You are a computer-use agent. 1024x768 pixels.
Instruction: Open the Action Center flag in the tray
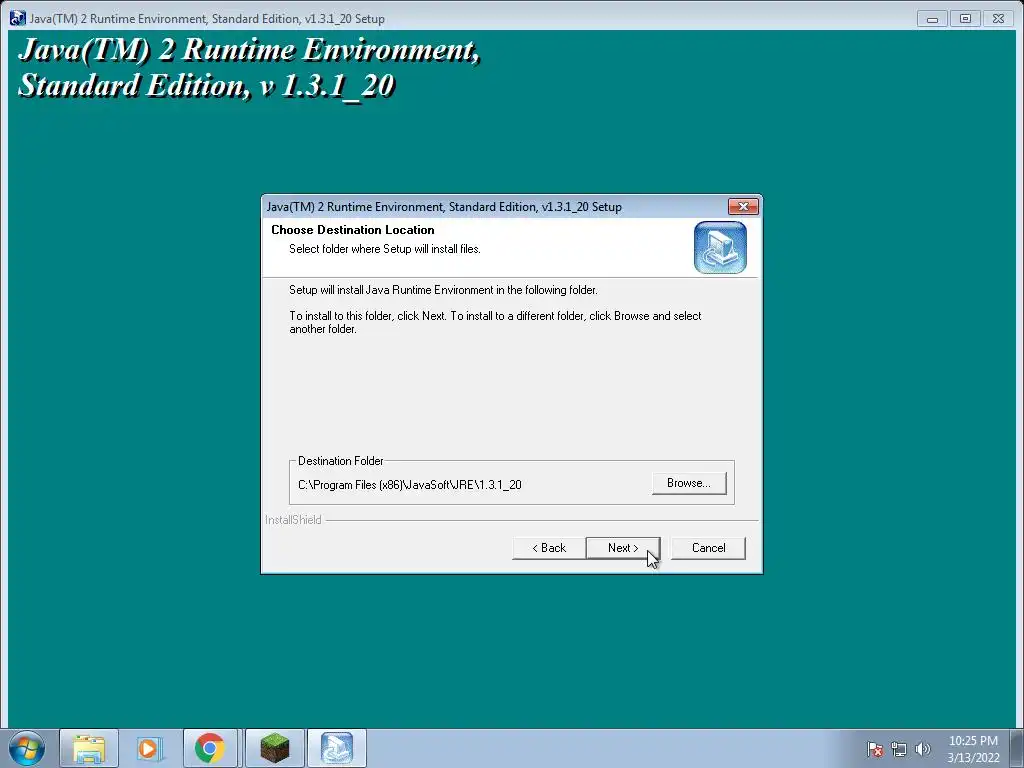(875, 749)
